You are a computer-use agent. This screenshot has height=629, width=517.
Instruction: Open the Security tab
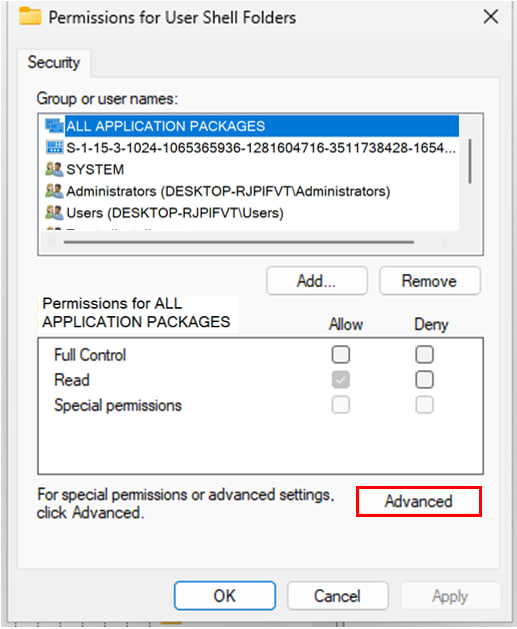click(54, 63)
